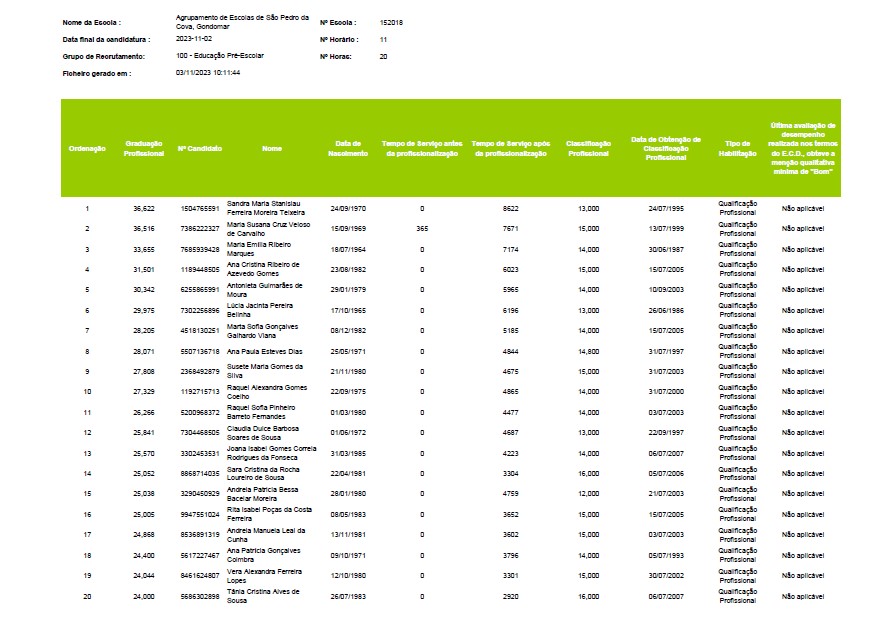
Task: Select the 'Nº Candidato' column header
Action: point(200,148)
